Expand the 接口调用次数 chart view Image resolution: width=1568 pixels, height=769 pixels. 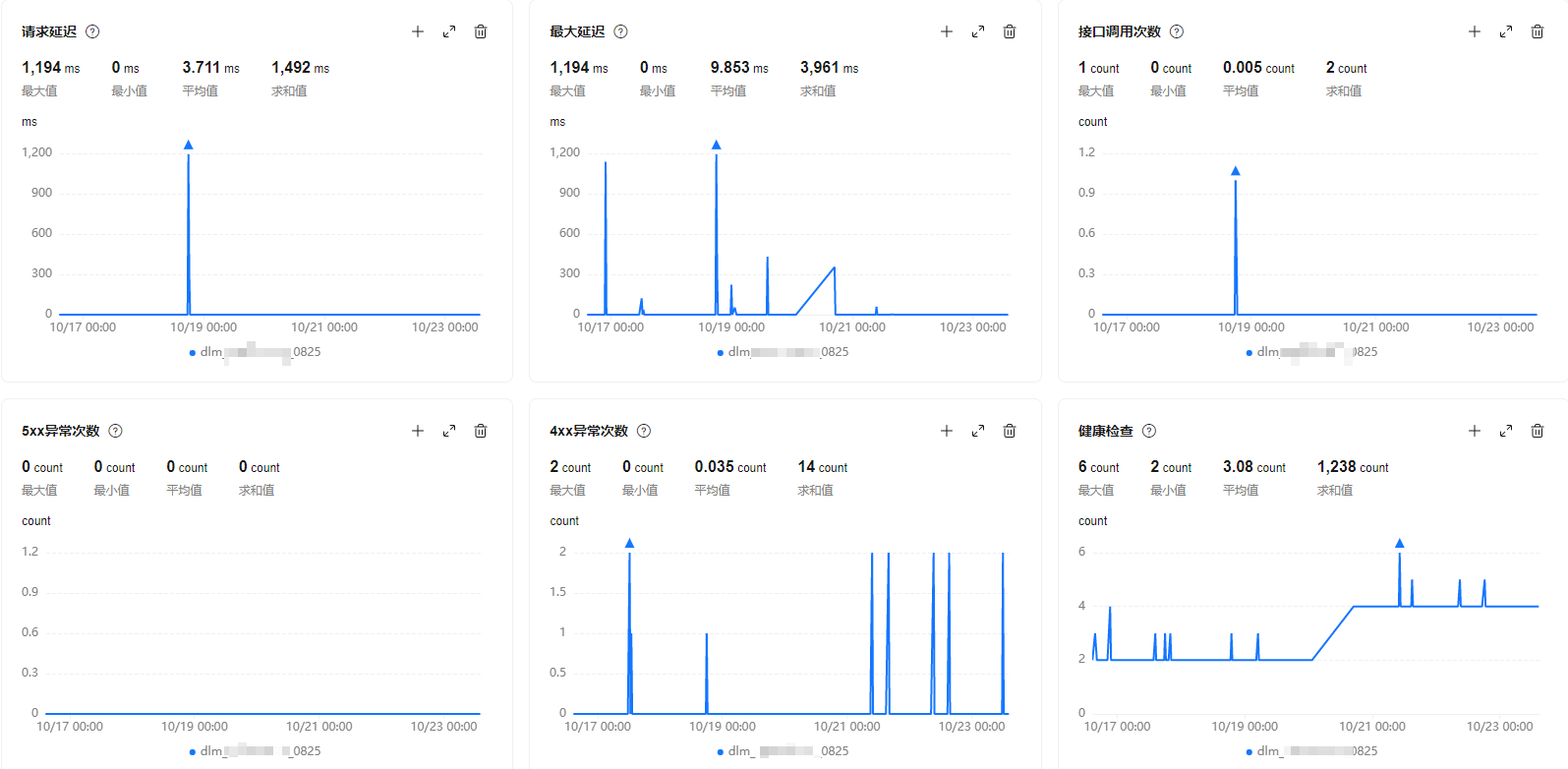pos(1506,31)
